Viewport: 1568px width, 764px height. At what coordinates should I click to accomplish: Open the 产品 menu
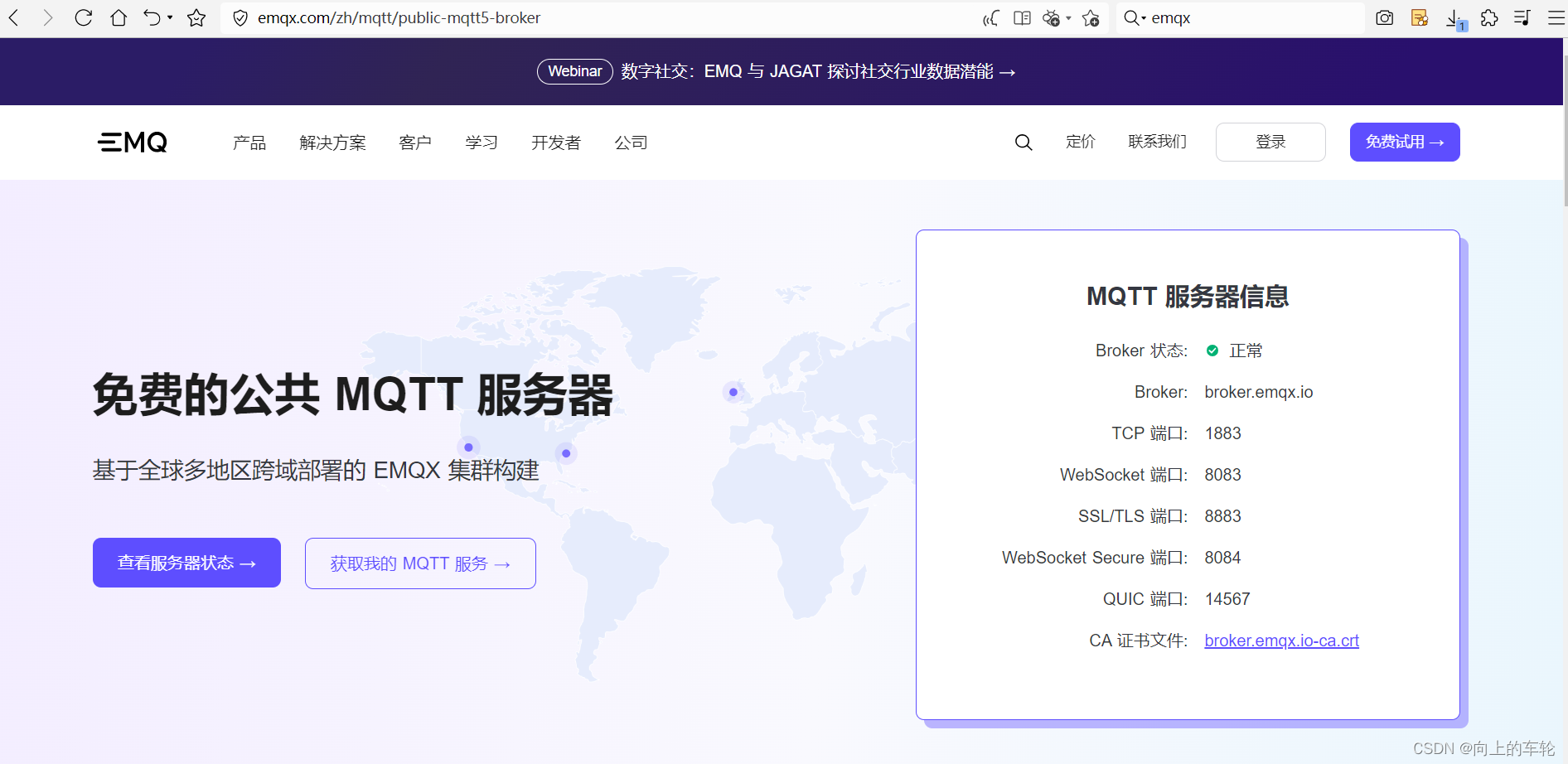[x=249, y=143]
